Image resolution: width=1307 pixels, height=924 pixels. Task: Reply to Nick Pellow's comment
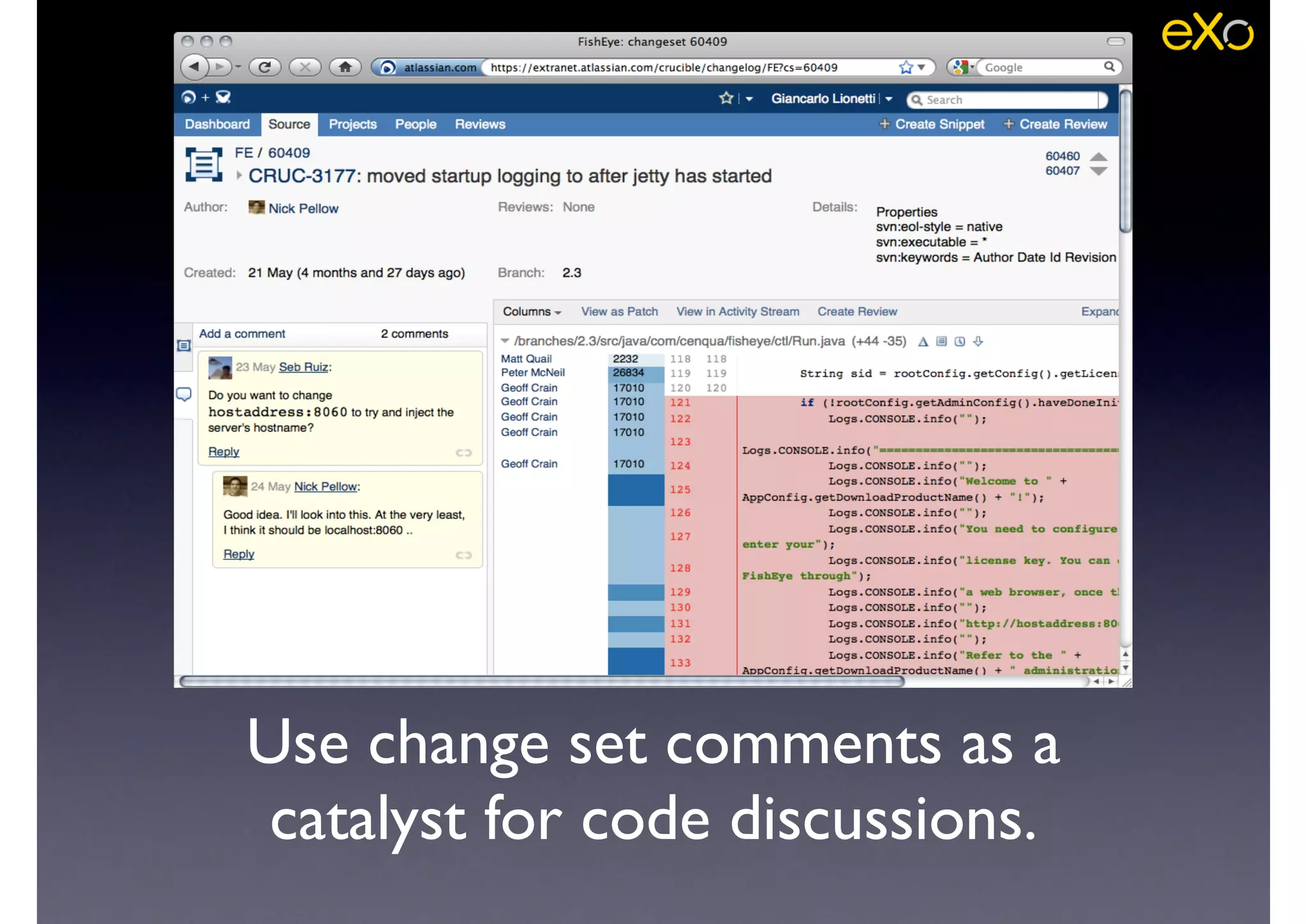239,555
